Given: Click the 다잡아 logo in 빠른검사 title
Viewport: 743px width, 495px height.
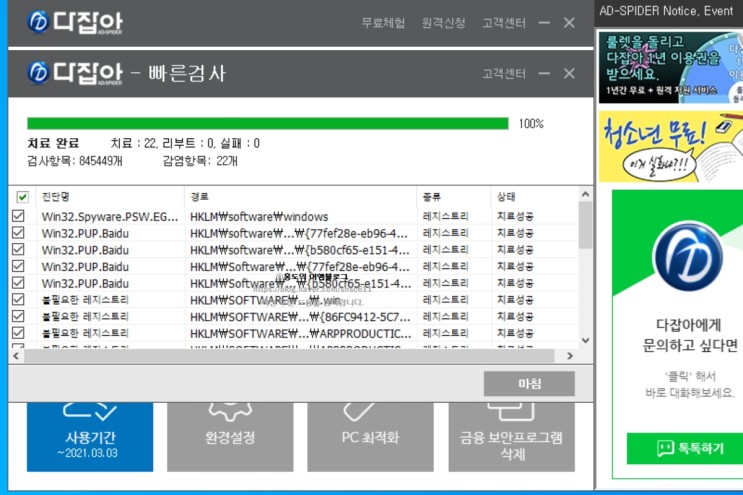Looking at the screenshot, I should tap(75, 73).
